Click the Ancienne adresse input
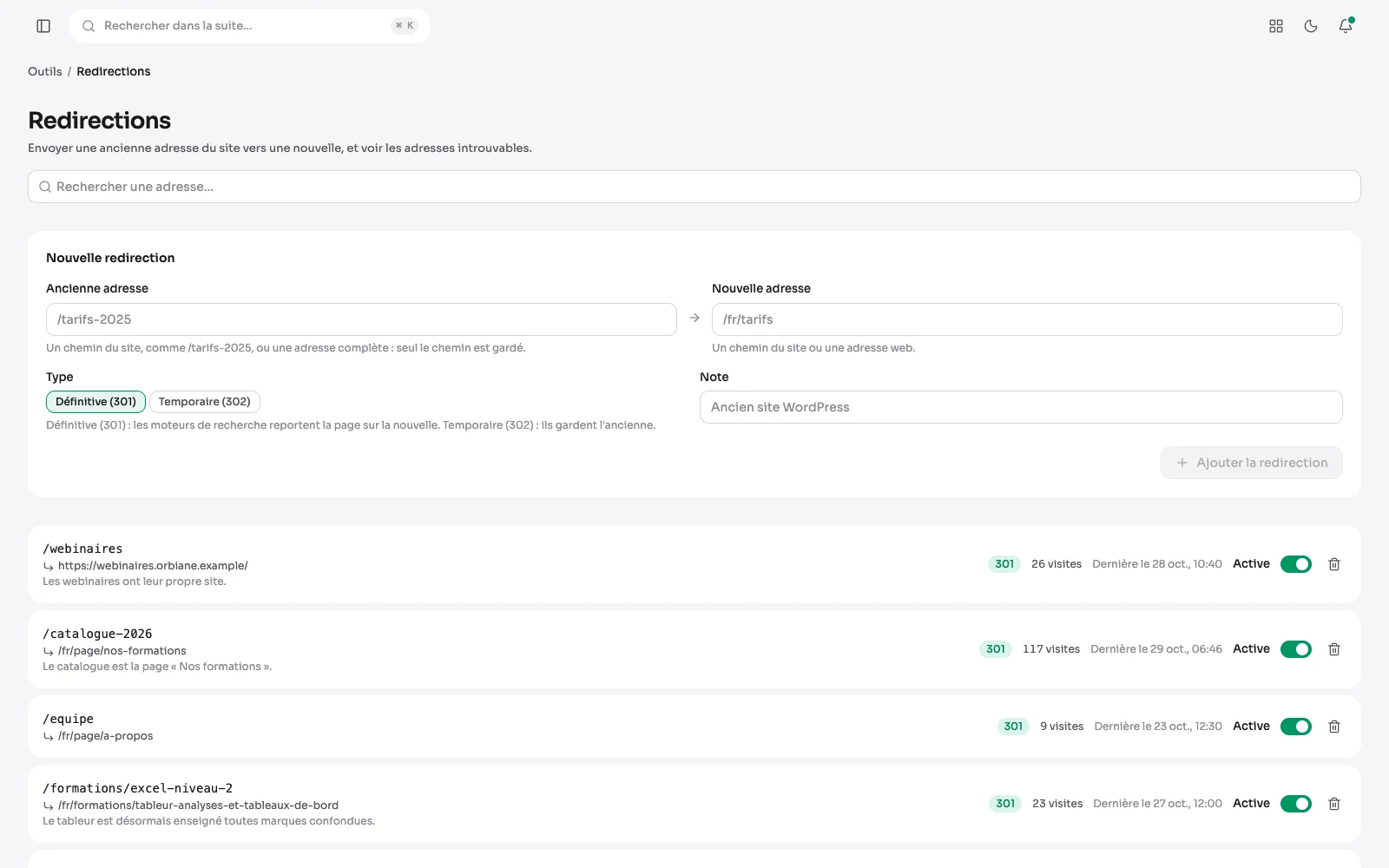The width and height of the screenshot is (1389, 868). tap(361, 319)
